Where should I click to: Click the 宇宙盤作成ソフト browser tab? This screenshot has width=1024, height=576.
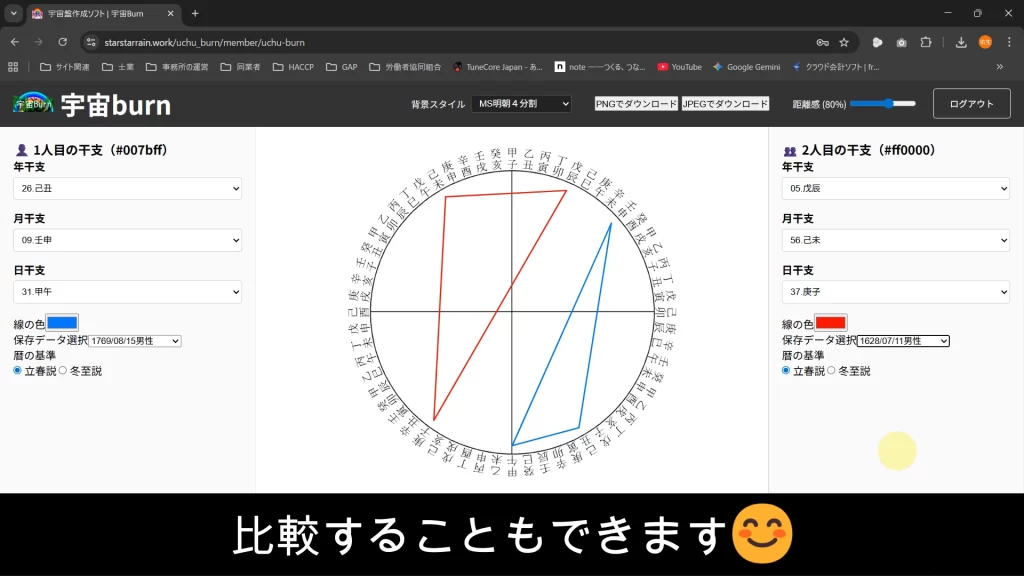(100, 13)
